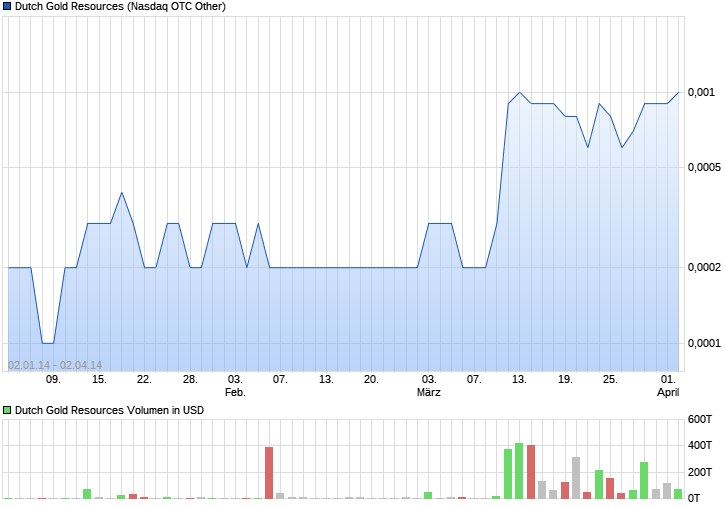Image resolution: width=726 pixels, height=508 pixels.
Task: Click the green Volumen legend square
Action: 7,410
